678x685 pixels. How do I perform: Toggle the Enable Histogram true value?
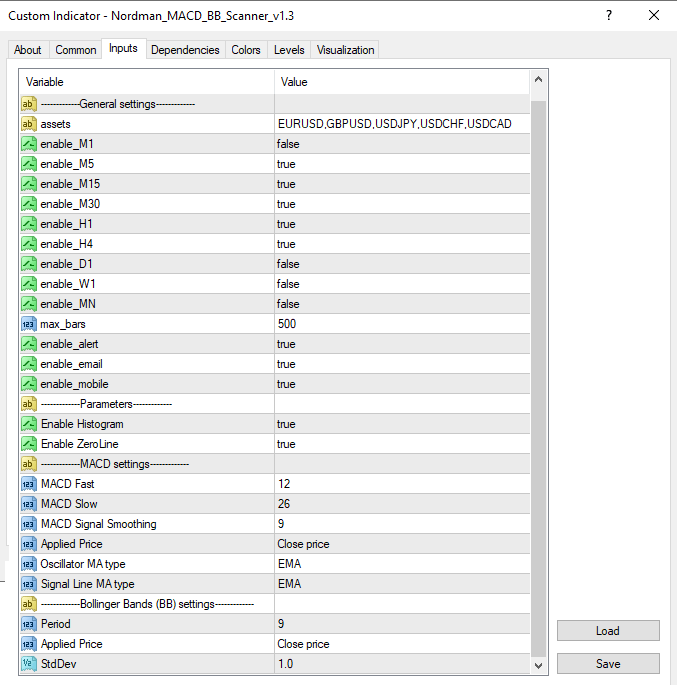tap(402, 424)
